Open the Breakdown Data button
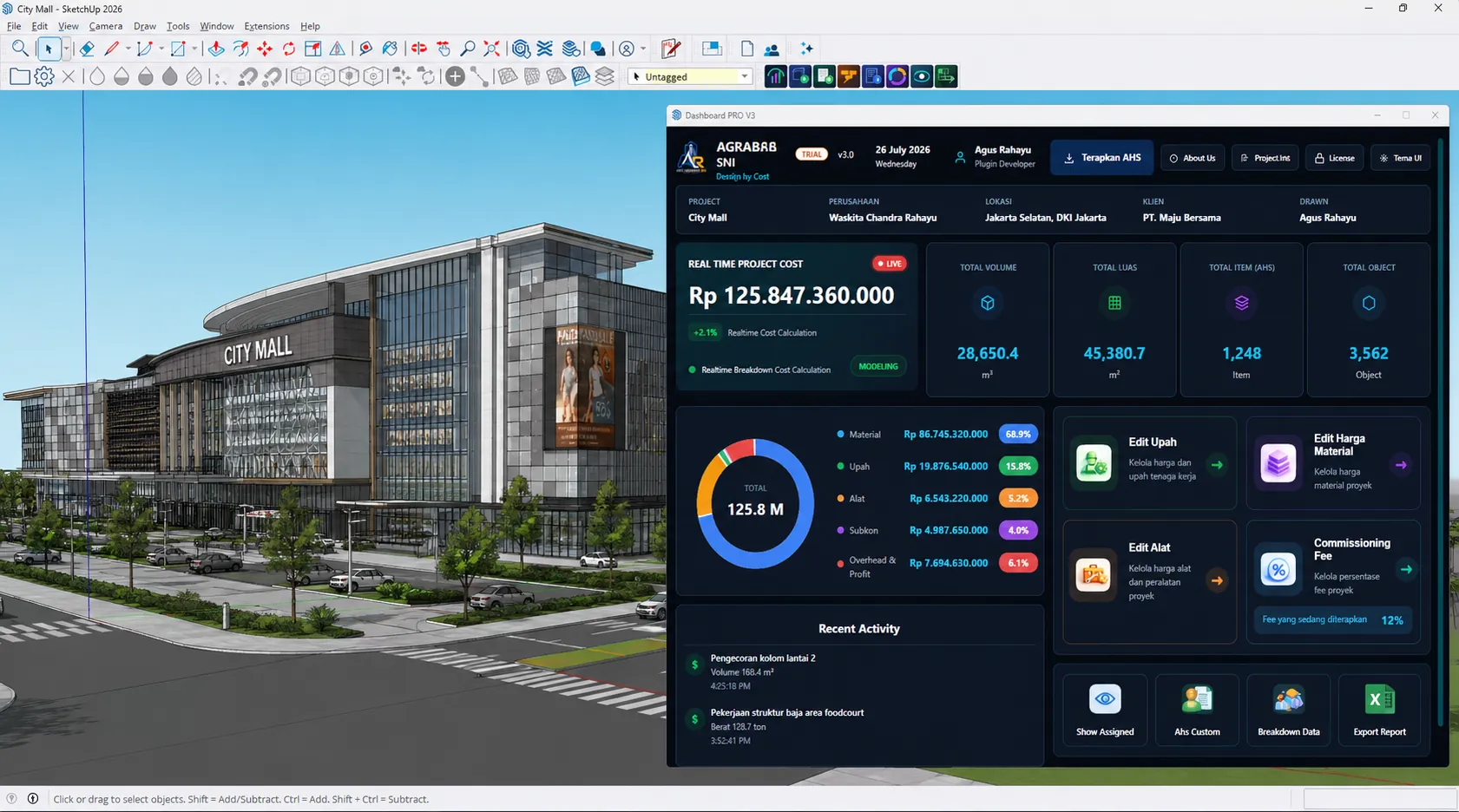The height and width of the screenshot is (812, 1459). [x=1289, y=710]
